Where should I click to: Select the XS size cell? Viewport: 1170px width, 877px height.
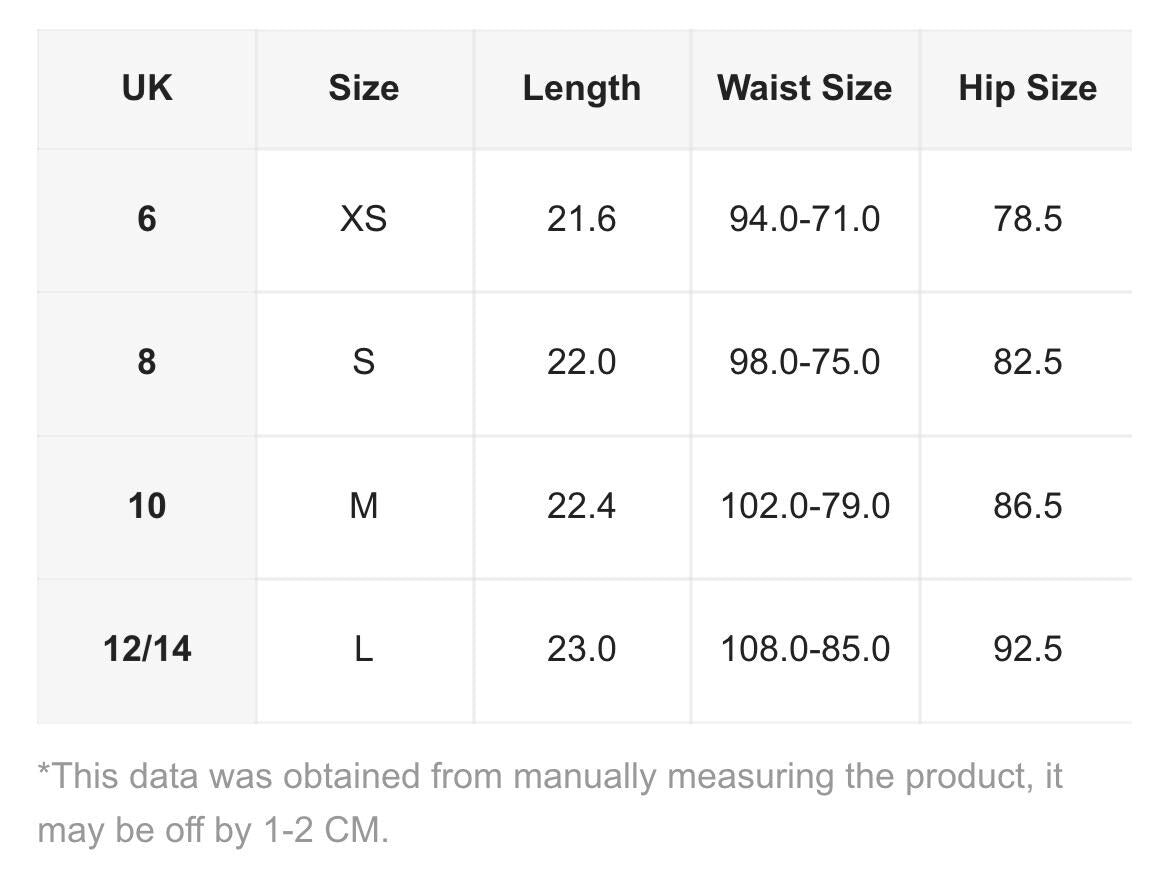363,218
